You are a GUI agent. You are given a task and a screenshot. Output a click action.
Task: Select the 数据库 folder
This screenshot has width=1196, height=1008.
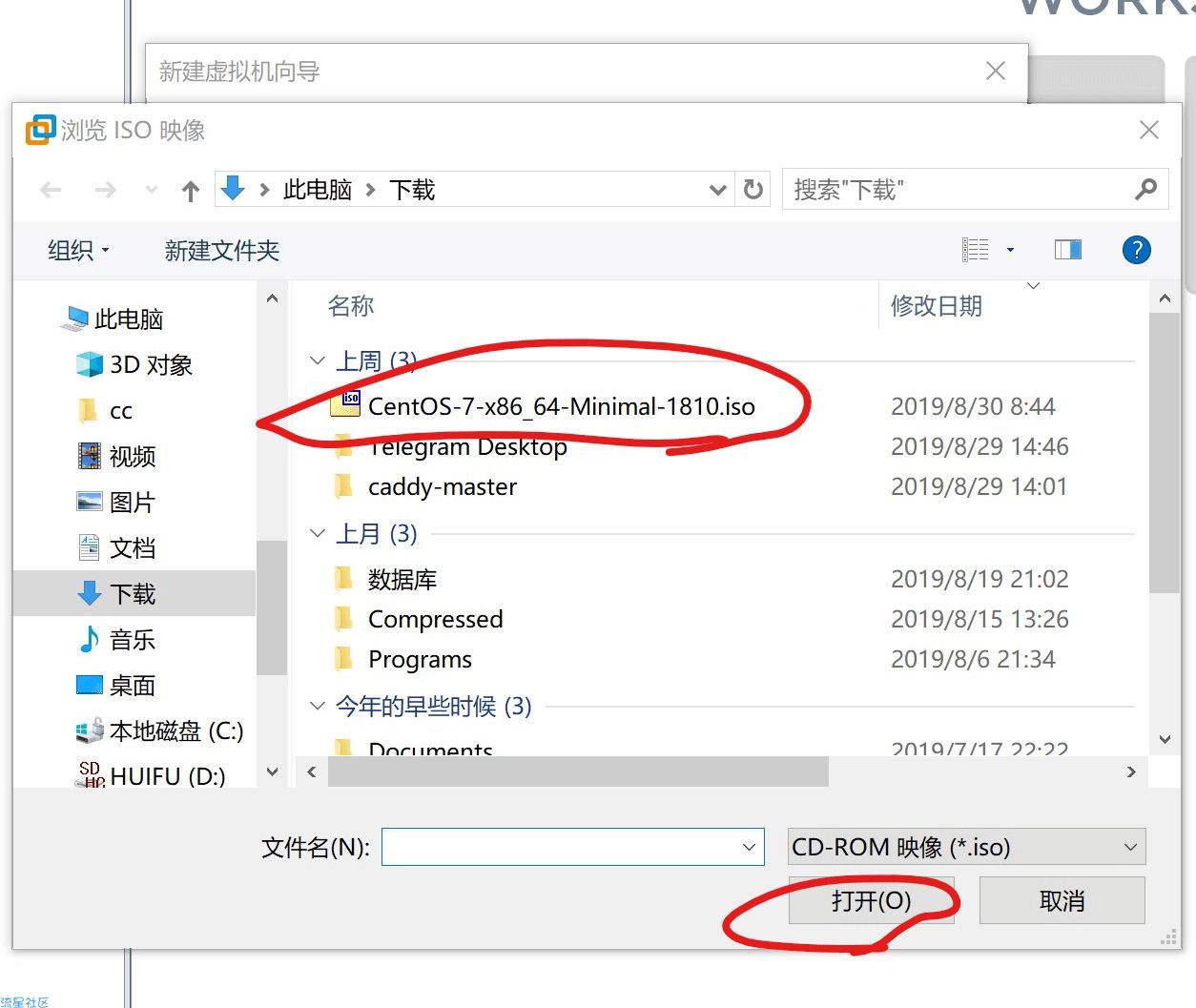click(402, 579)
